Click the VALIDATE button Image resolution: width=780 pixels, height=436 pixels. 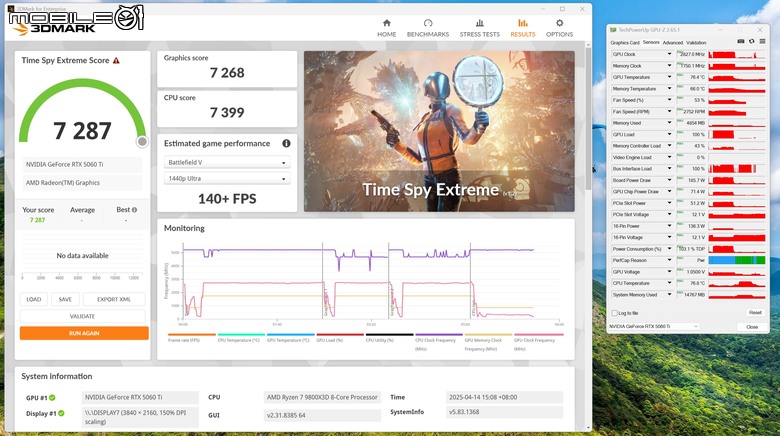[x=83, y=317]
